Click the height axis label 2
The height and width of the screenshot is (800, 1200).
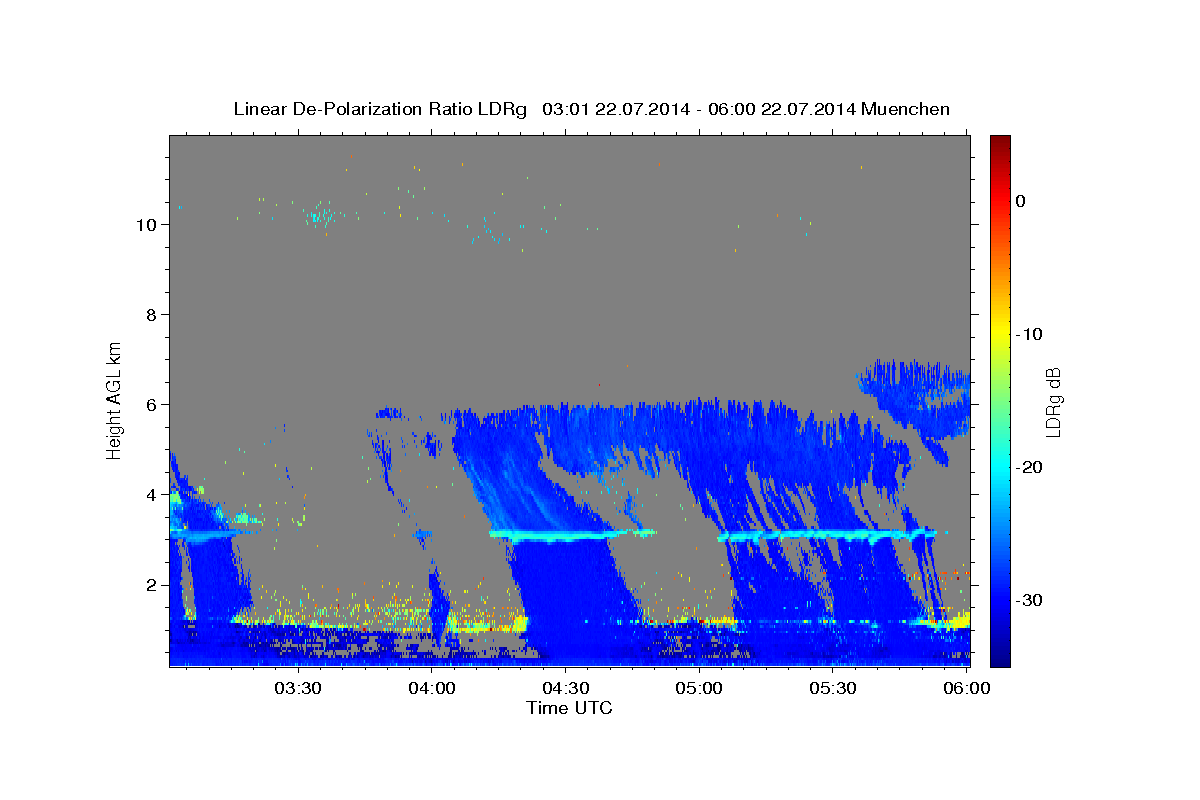pyautogui.click(x=150, y=585)
